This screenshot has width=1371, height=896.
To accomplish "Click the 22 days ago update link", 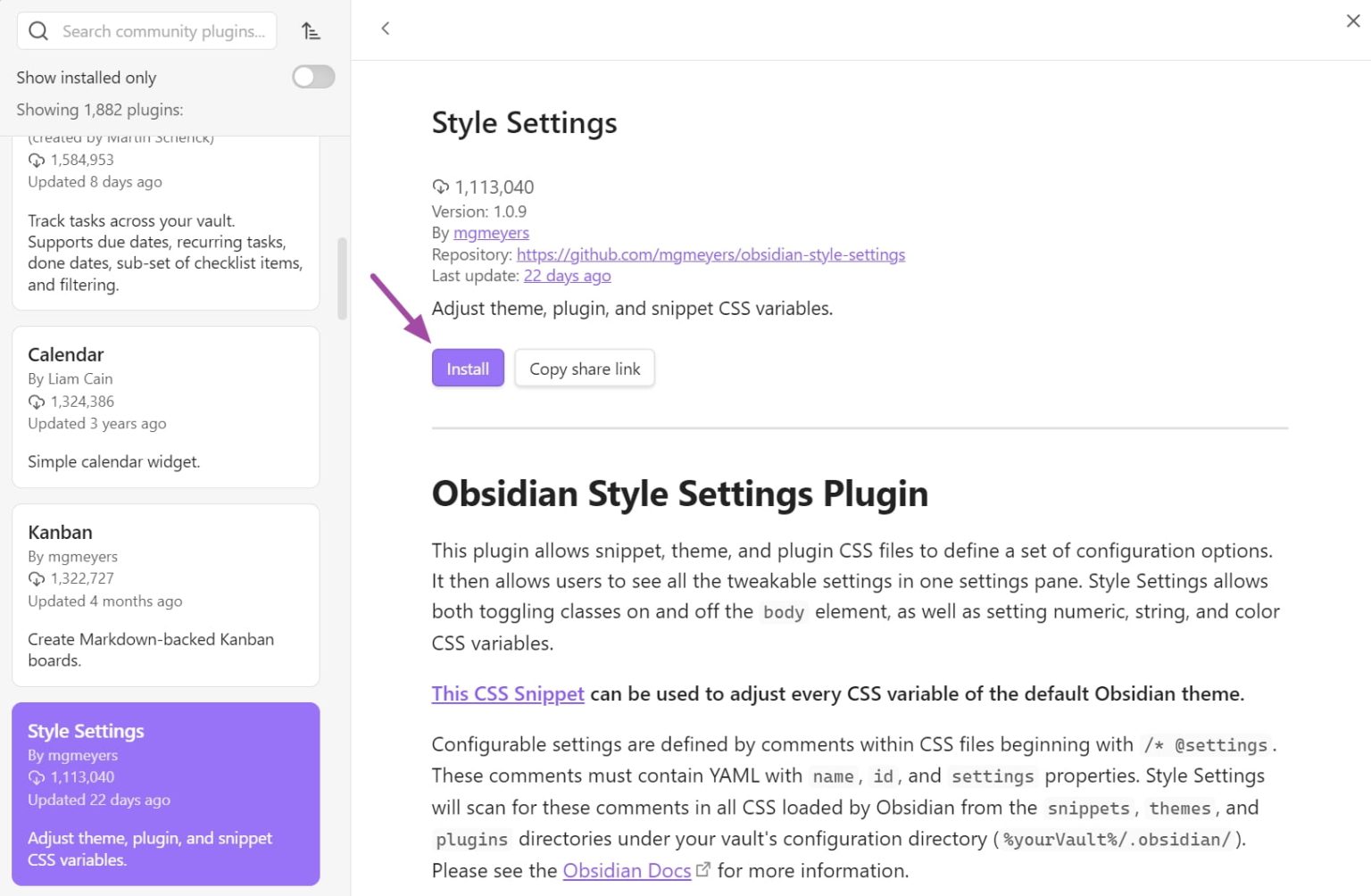I will (x=567, y=276).
